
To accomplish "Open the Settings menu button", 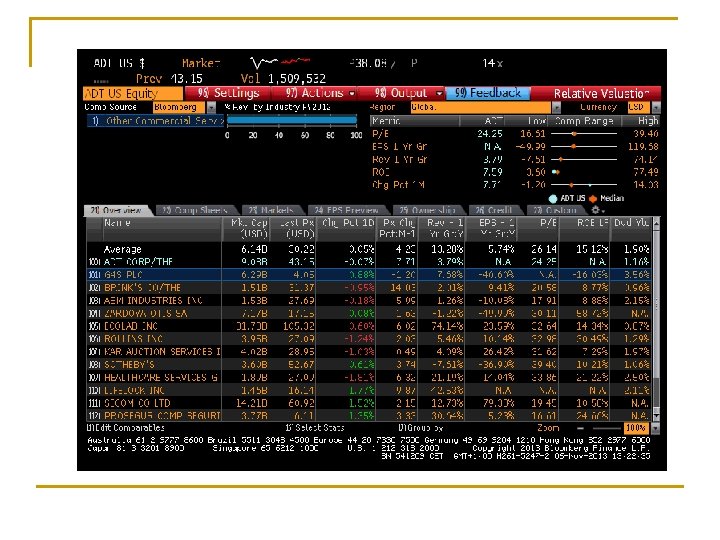I will click(228, 93).
